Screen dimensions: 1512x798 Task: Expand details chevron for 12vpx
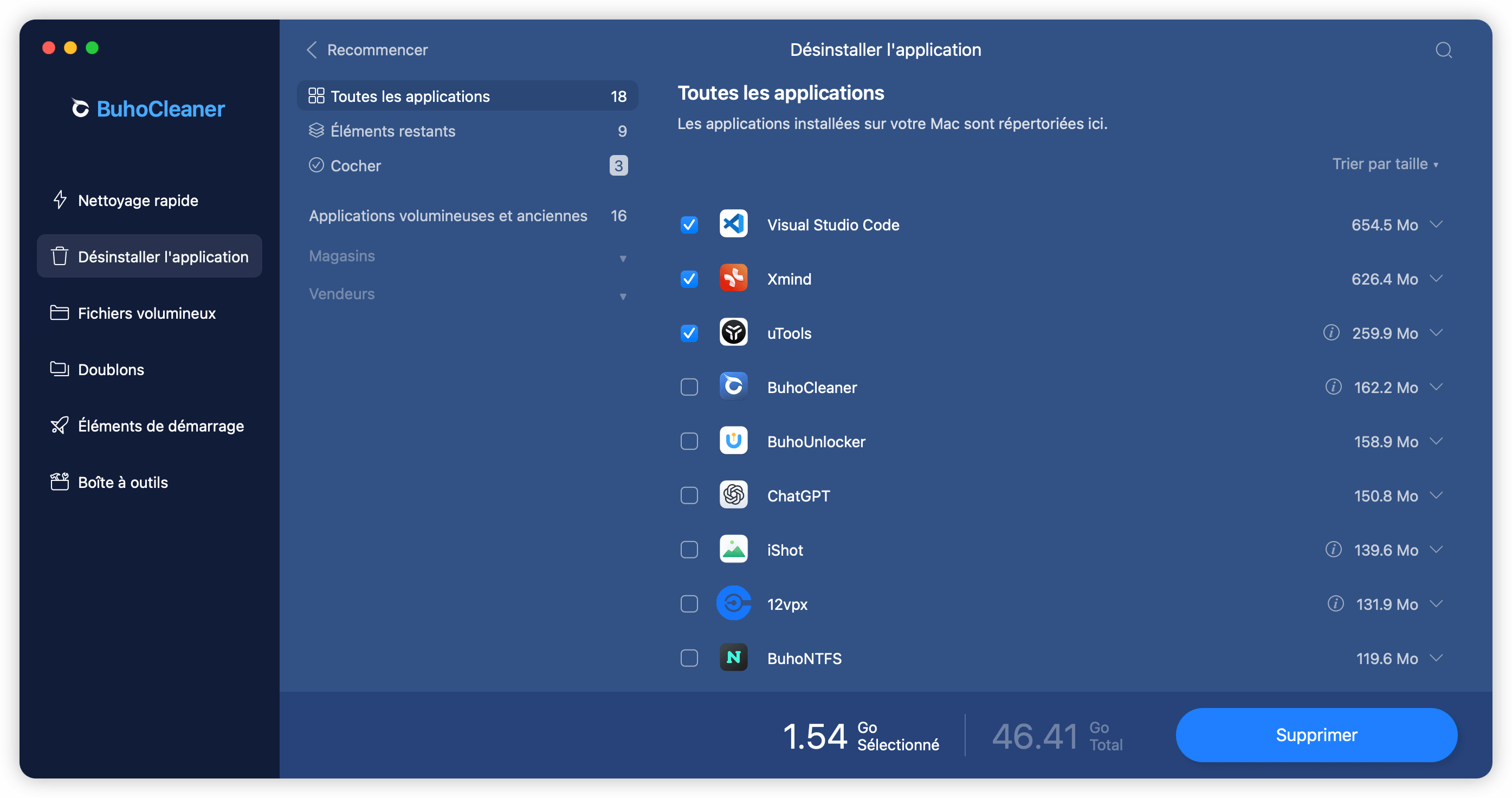[x=1436, y=603]
